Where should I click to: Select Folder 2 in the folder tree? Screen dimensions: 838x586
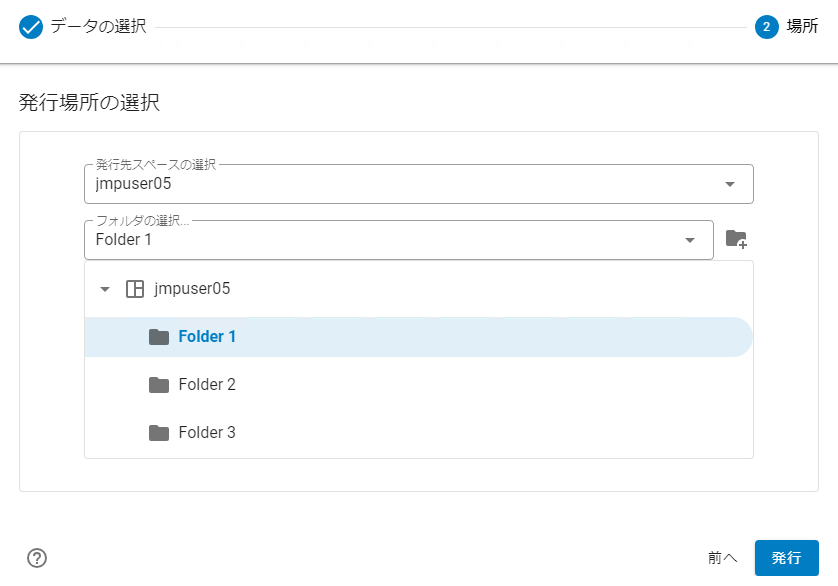tap(207, 385)
